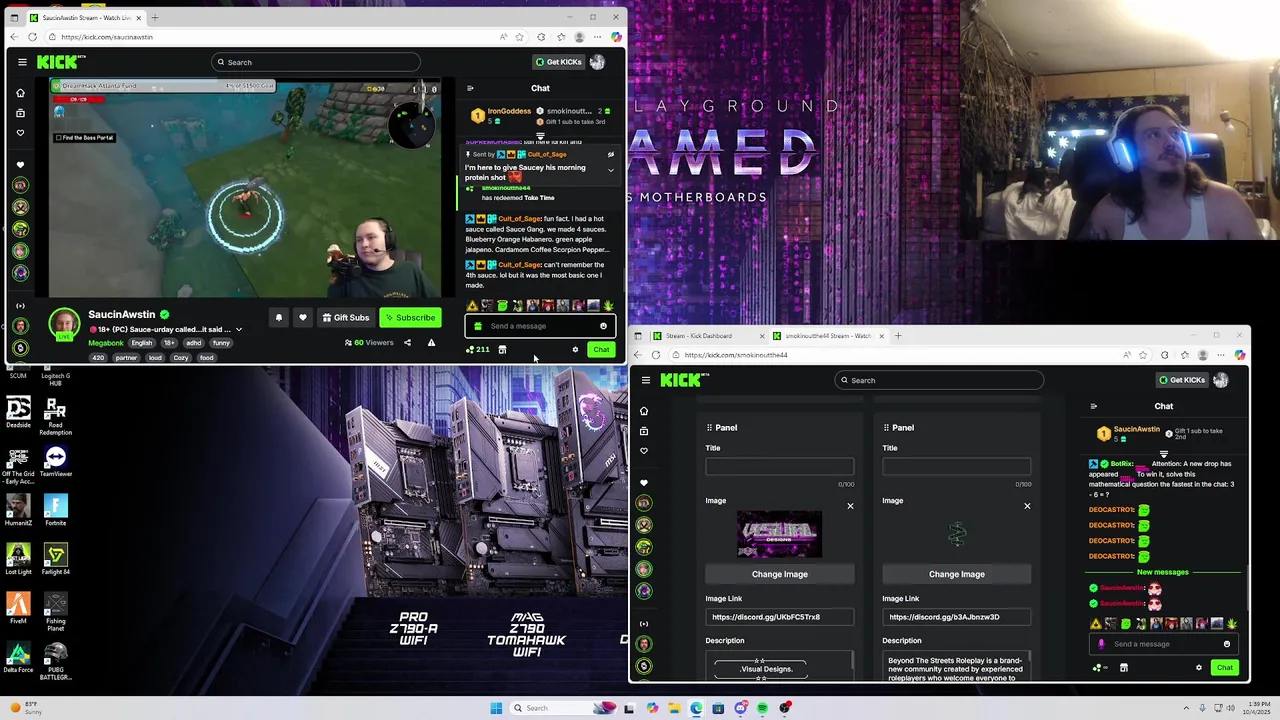Open channel points 211 in SaucinAwstin chat
Image resolution: width=1280 pixels, height=720 pixels.
478,350
